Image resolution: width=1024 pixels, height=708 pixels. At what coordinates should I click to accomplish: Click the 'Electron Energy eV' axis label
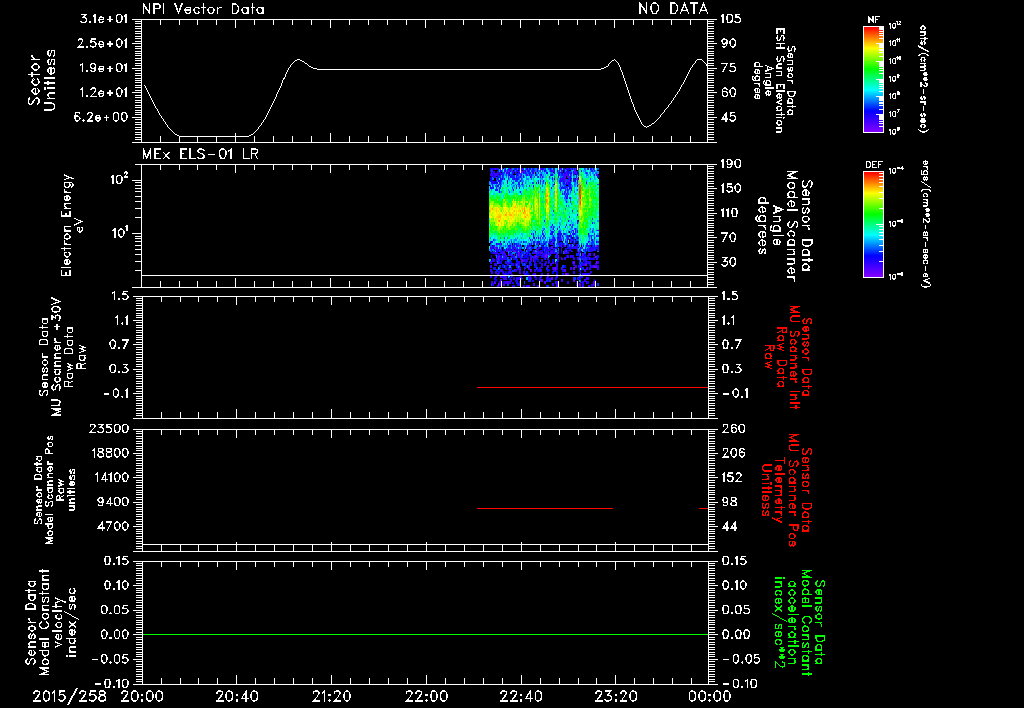pos(72,225)
